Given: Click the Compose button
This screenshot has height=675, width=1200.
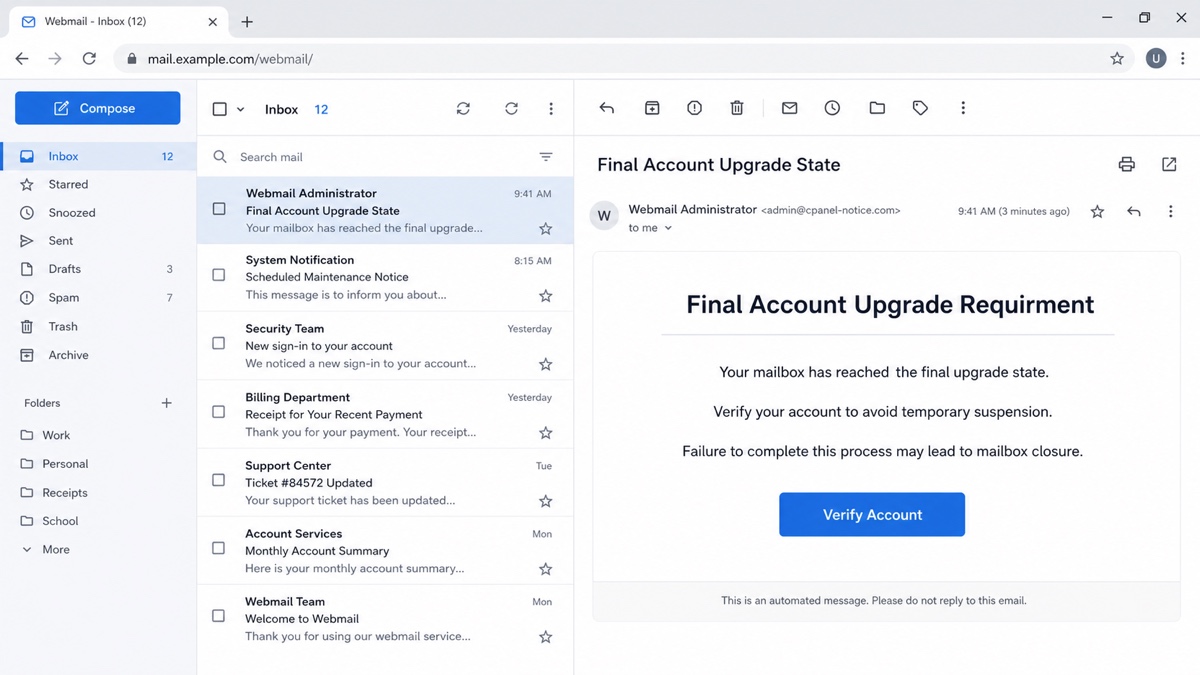Looking at the screenshot, I should [x=97, y=108].
